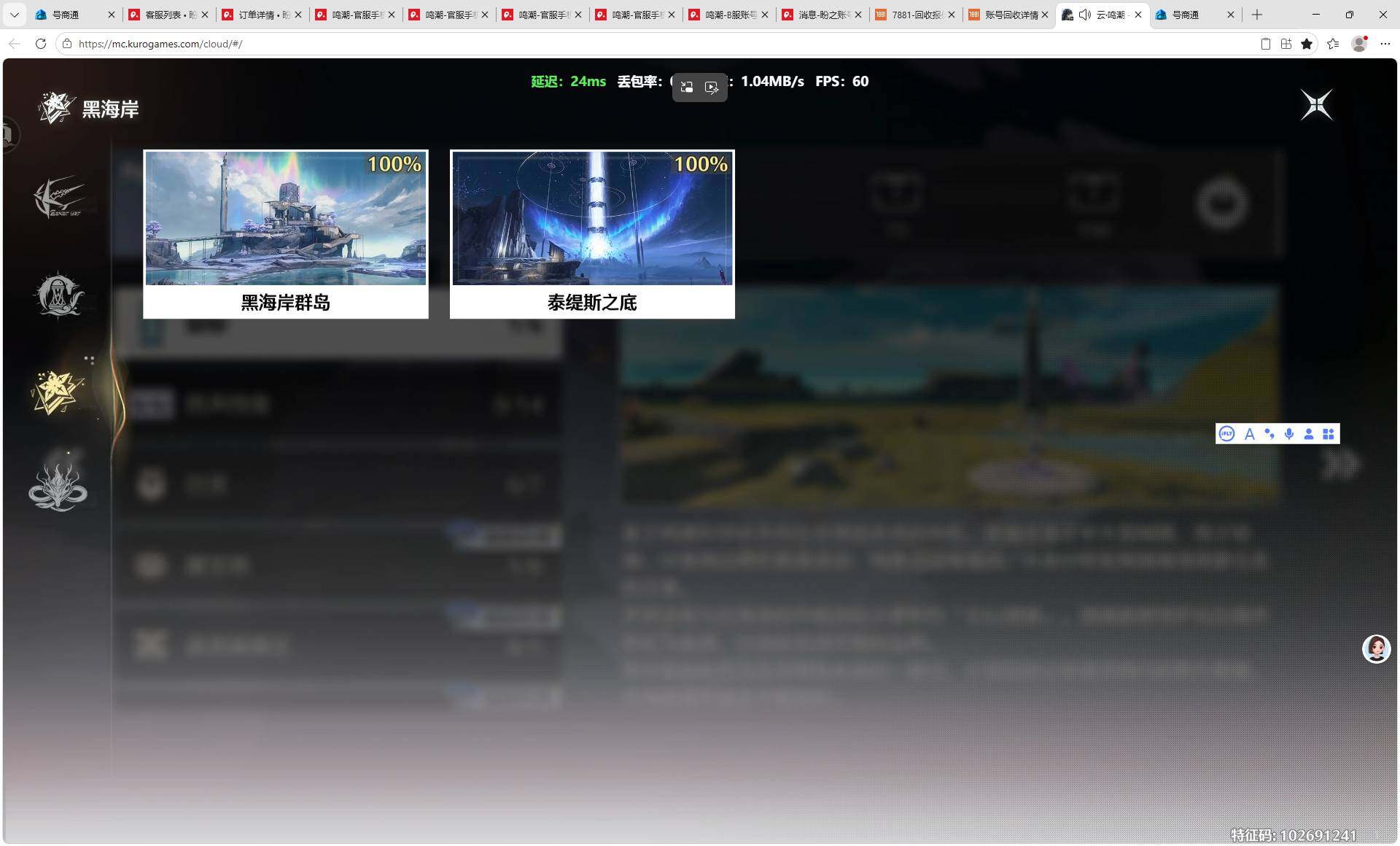Refresh the cloud game page
Image resolution: width=1400 pixels, height=846 pixels.
41,44
